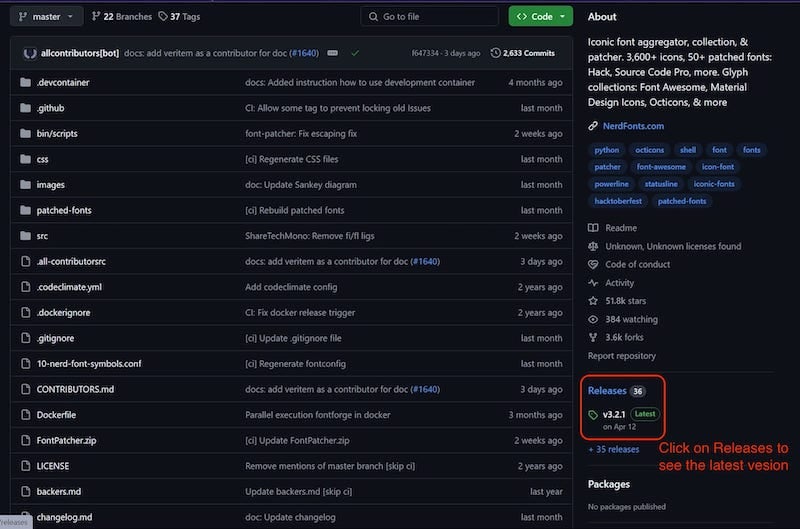Screen dimensions: 800x529
Task: Click the src folder icon
Action: tap(26, 236)
